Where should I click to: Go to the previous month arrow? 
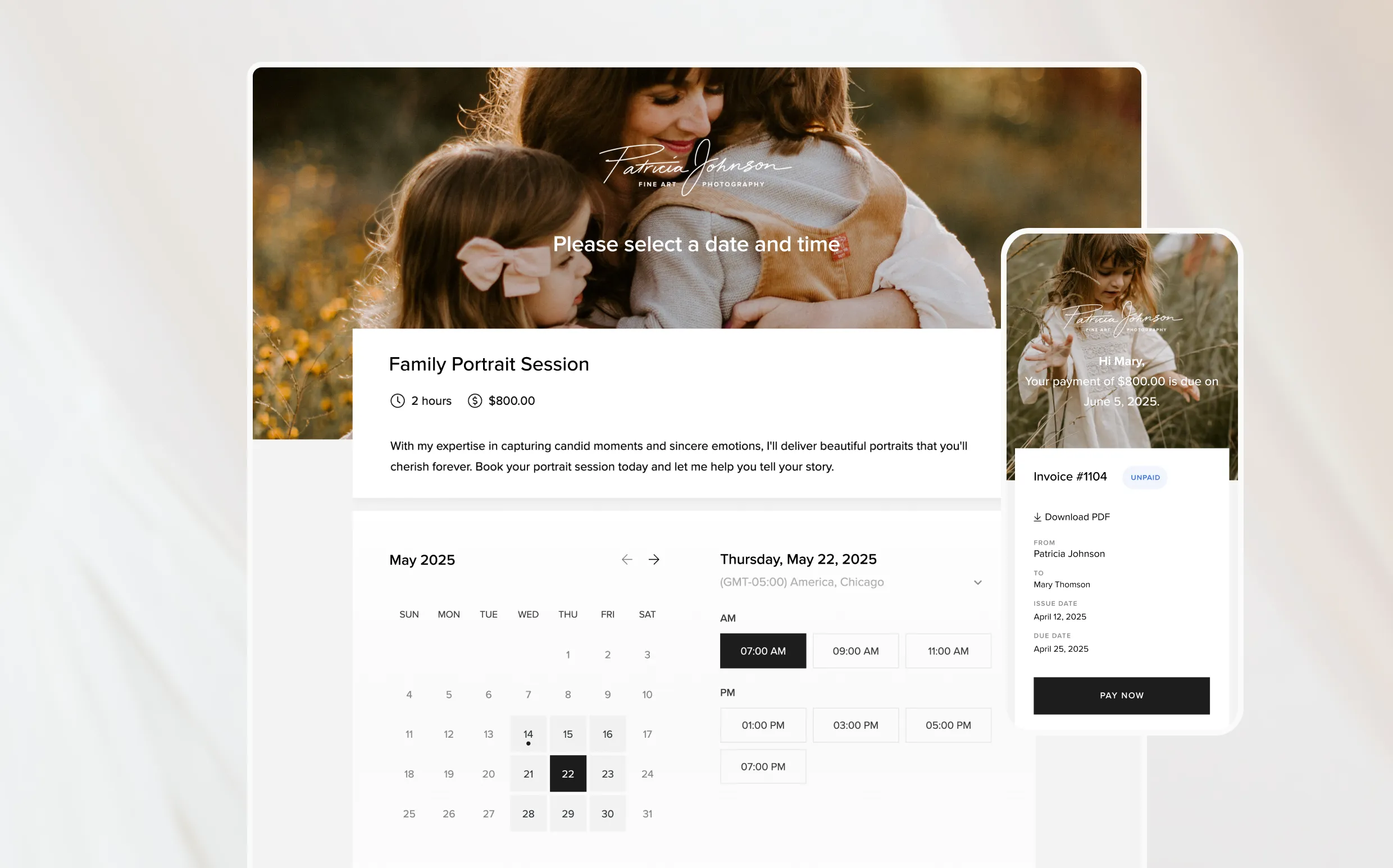pos(626,559)
